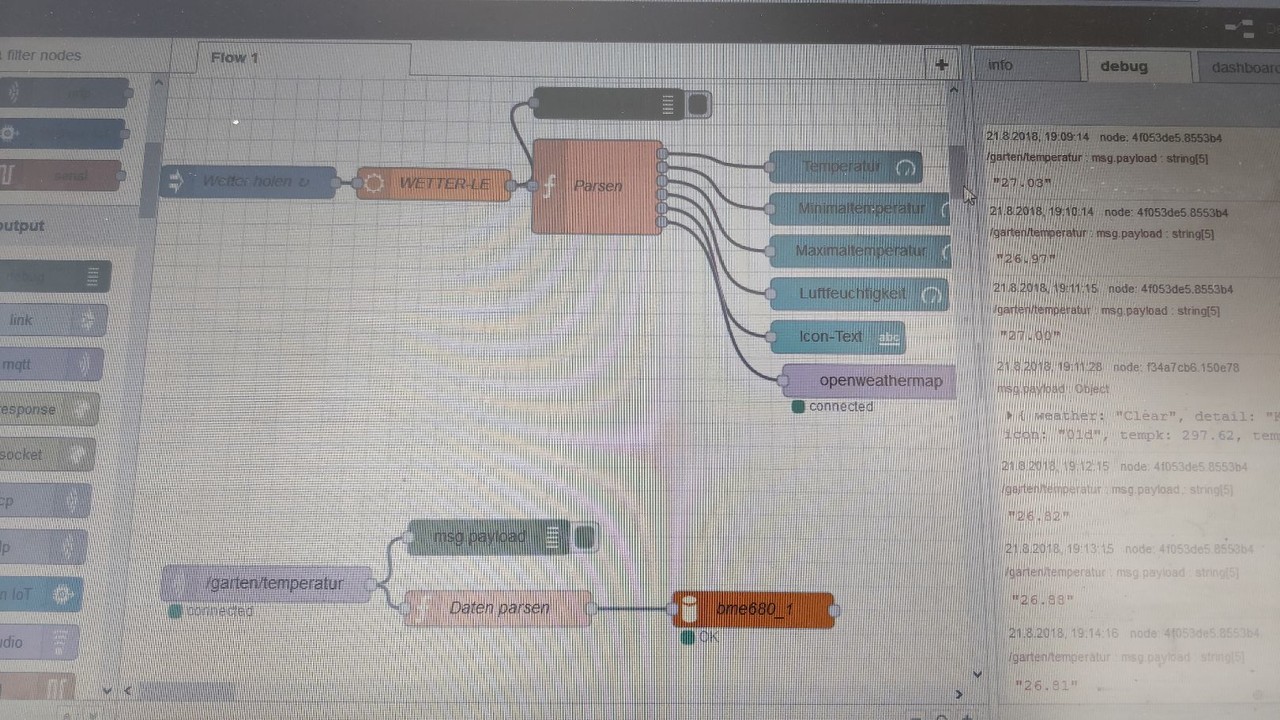Select the Temperatur gauge node
Screen dimensions: 1280x720
(x=846, y=167)
